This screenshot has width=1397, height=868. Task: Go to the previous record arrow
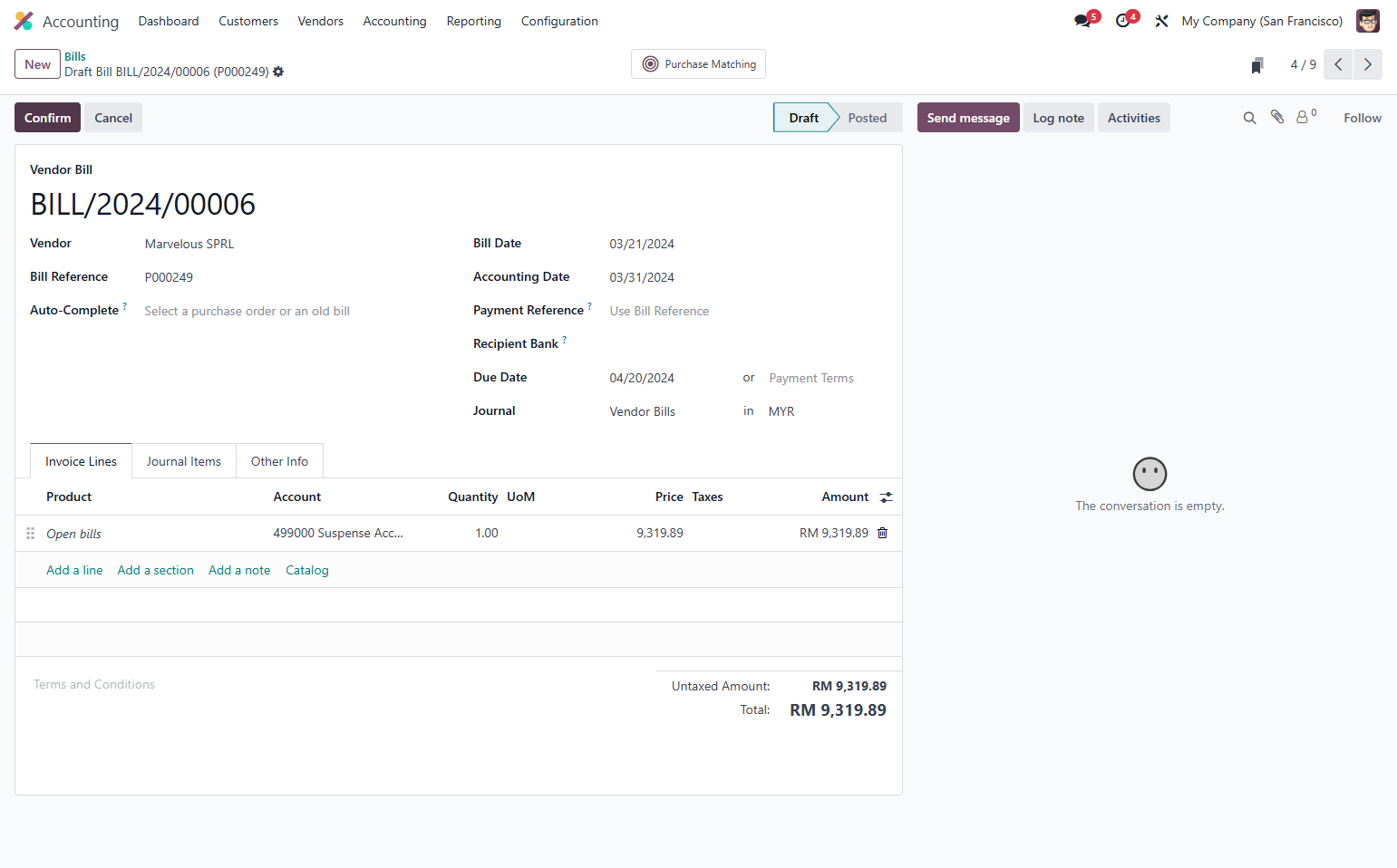[1338, 64]
